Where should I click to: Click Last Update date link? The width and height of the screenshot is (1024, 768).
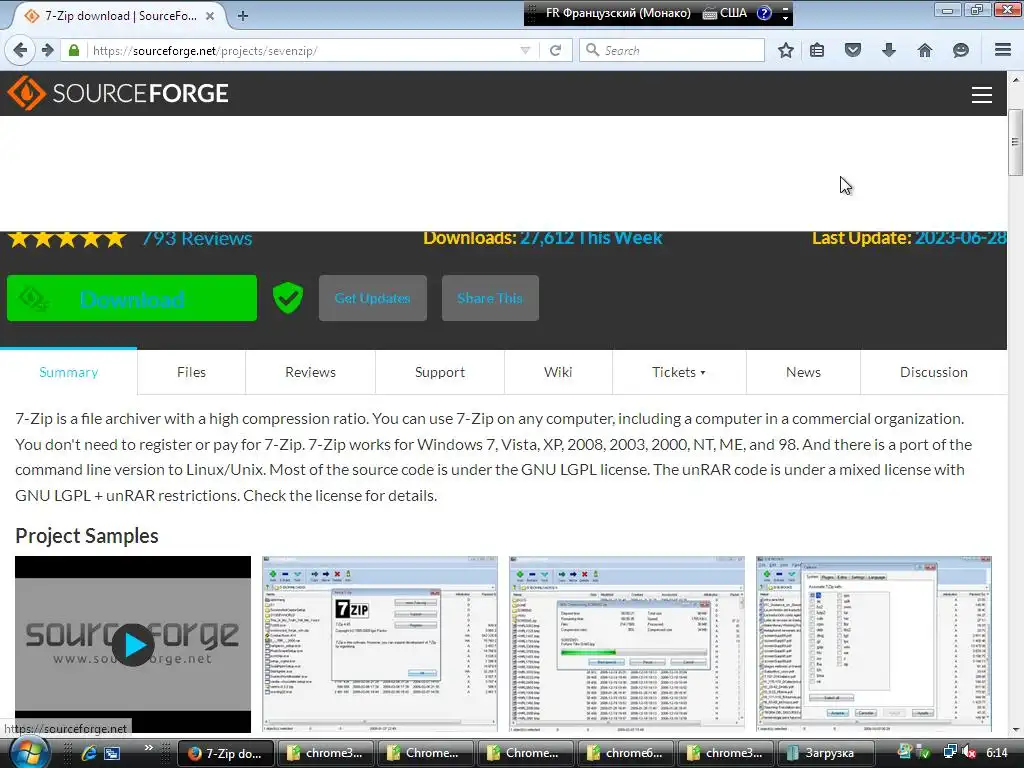(x=961, y=238)
